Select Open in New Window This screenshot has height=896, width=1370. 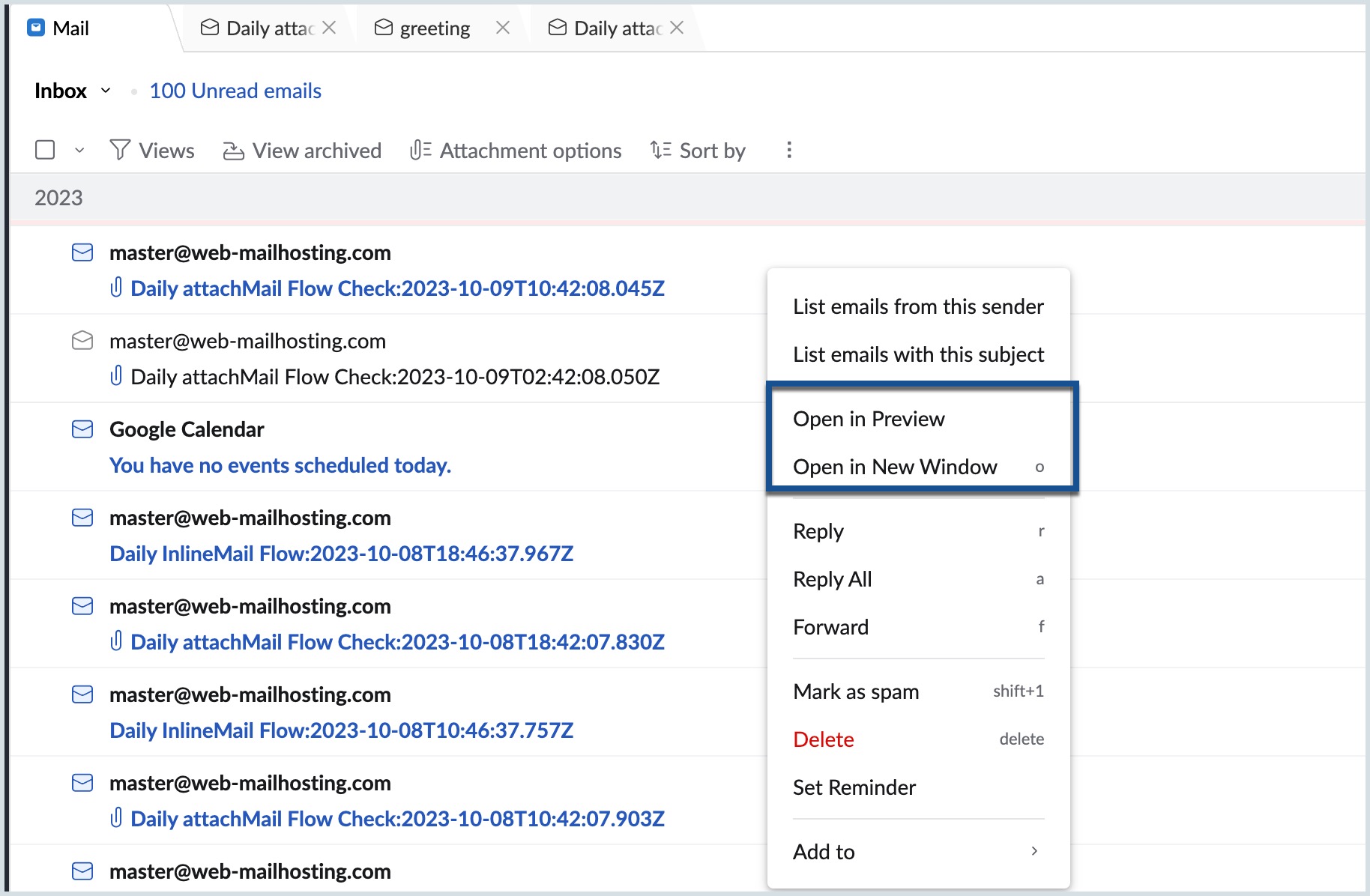(918, 467)
